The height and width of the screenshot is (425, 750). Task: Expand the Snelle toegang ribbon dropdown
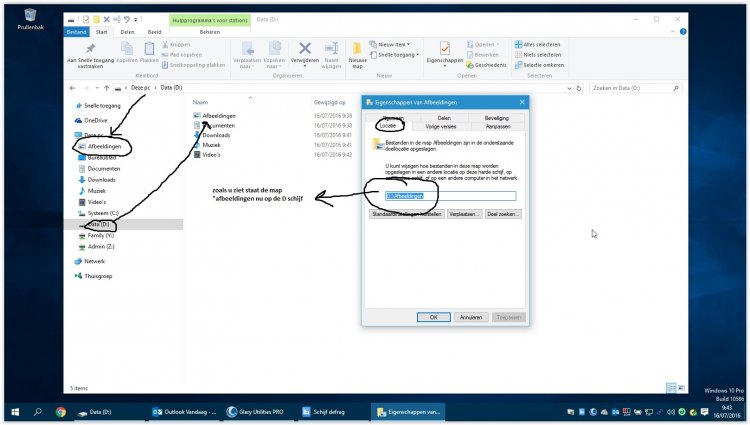tap(396, 53)
